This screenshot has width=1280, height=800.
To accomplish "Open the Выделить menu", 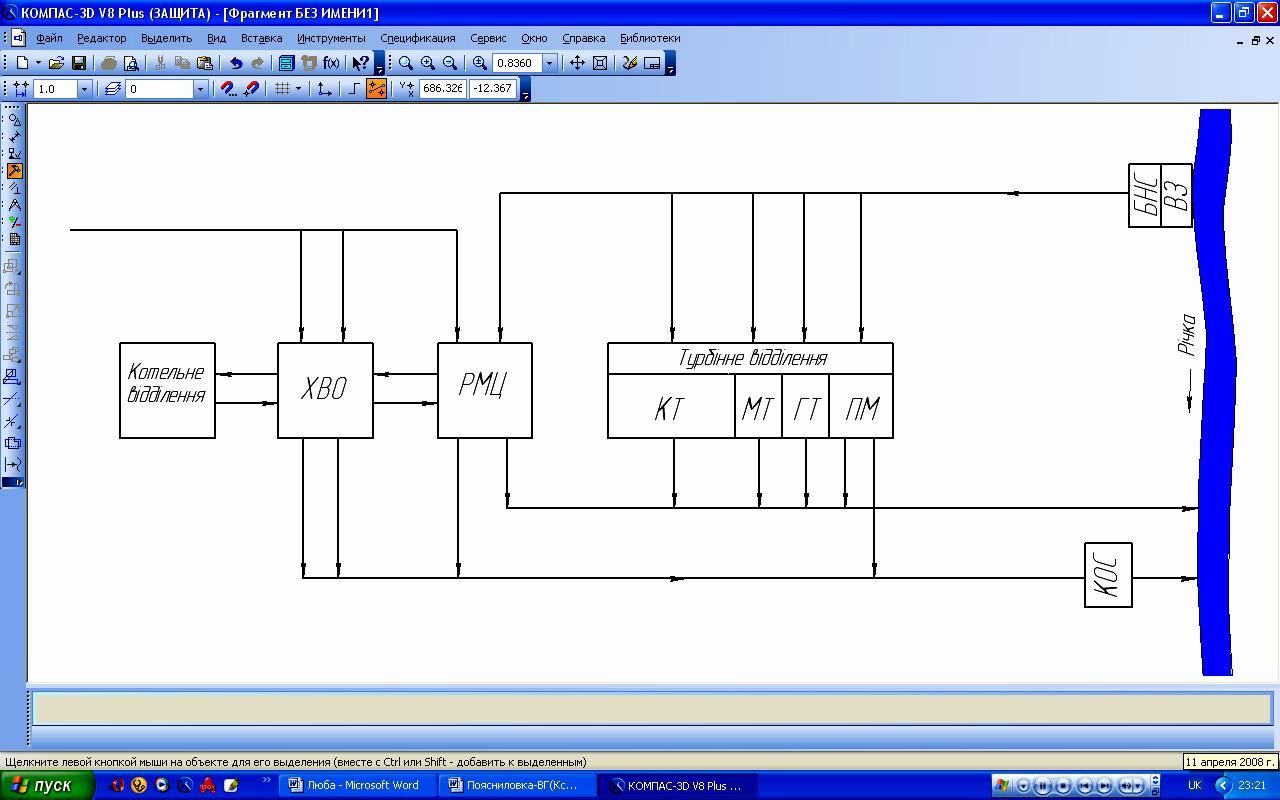I will click(x=166, y=38).
